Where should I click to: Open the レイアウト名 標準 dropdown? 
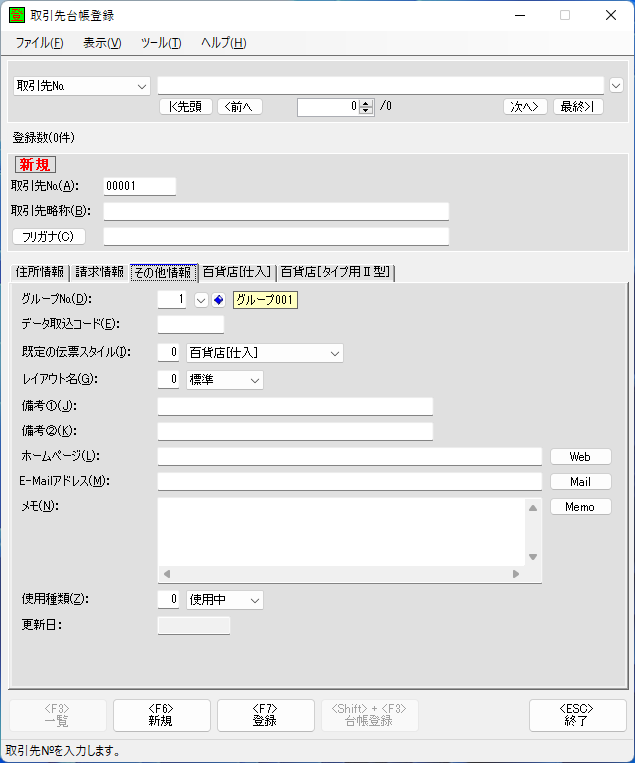pyautogui.click(x=225, y=380)
